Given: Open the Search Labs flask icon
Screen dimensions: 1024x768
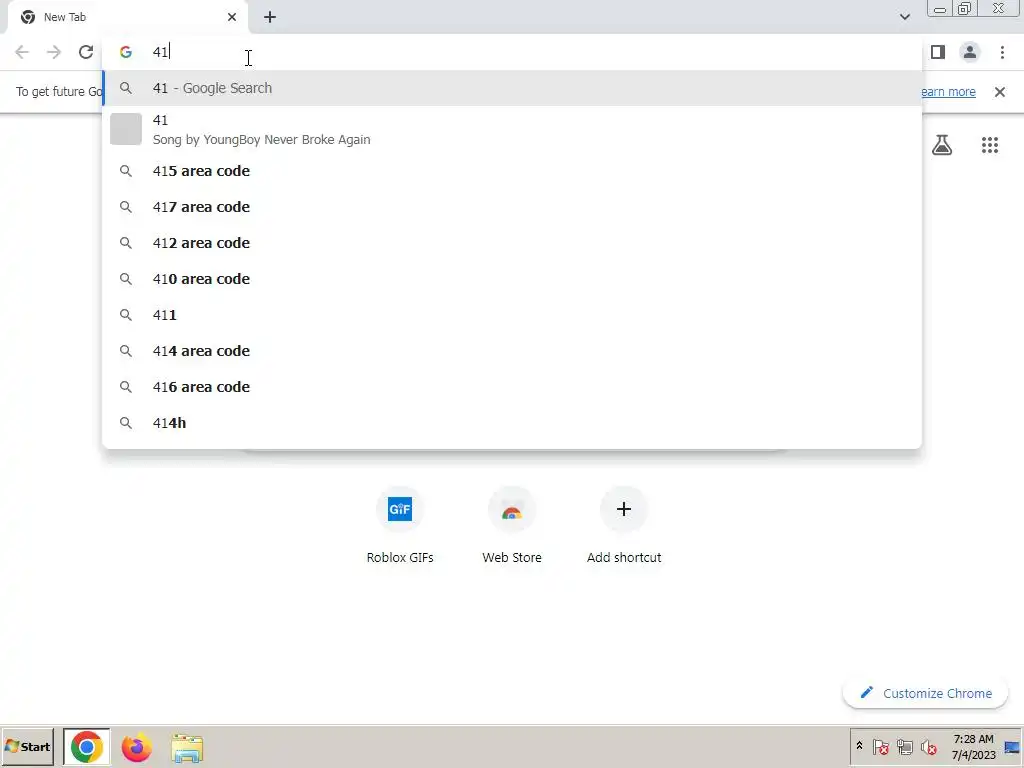Looking at the screenshot, I should [x=942, y=145].
